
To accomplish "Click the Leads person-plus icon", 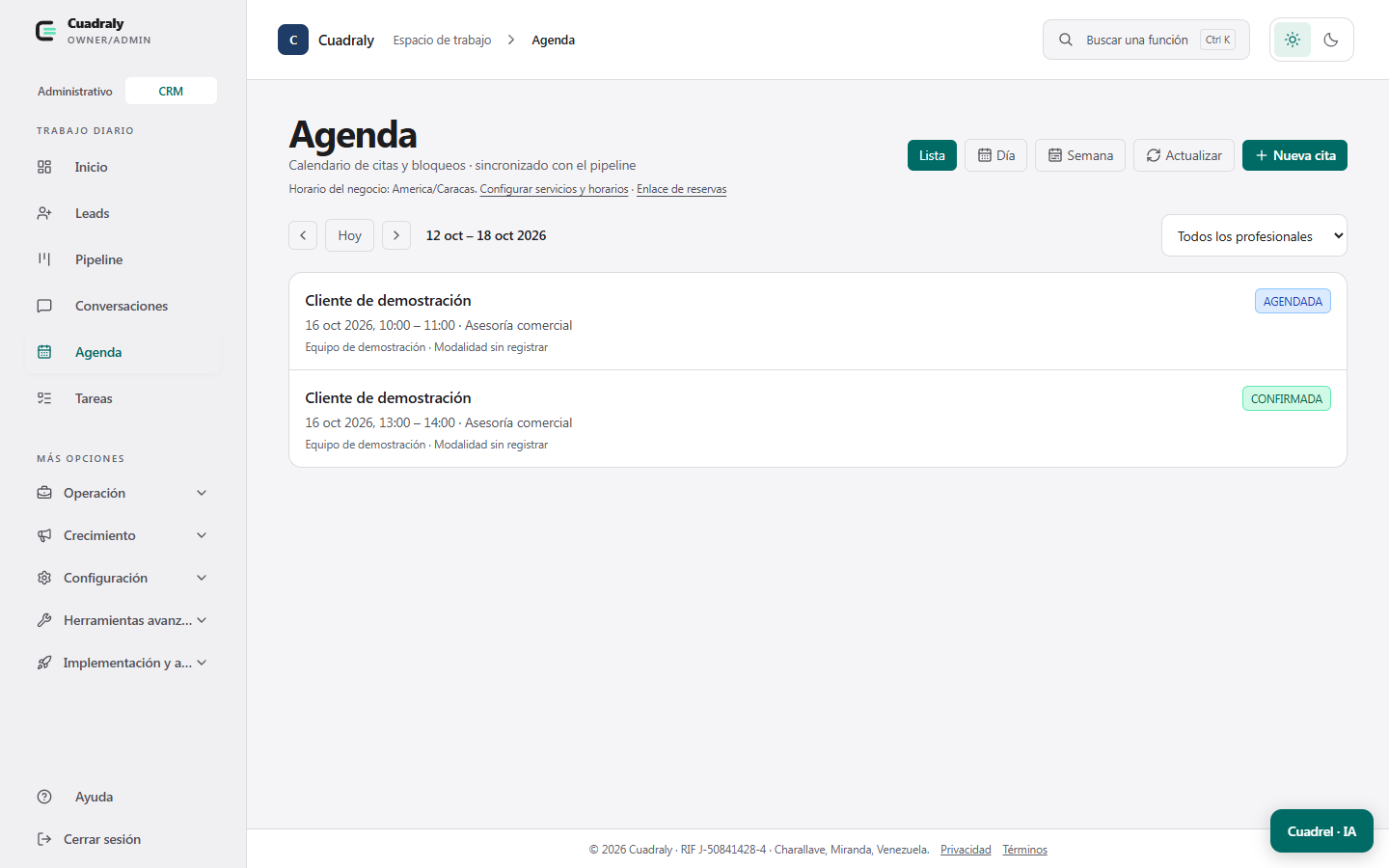I will [44, 213].
